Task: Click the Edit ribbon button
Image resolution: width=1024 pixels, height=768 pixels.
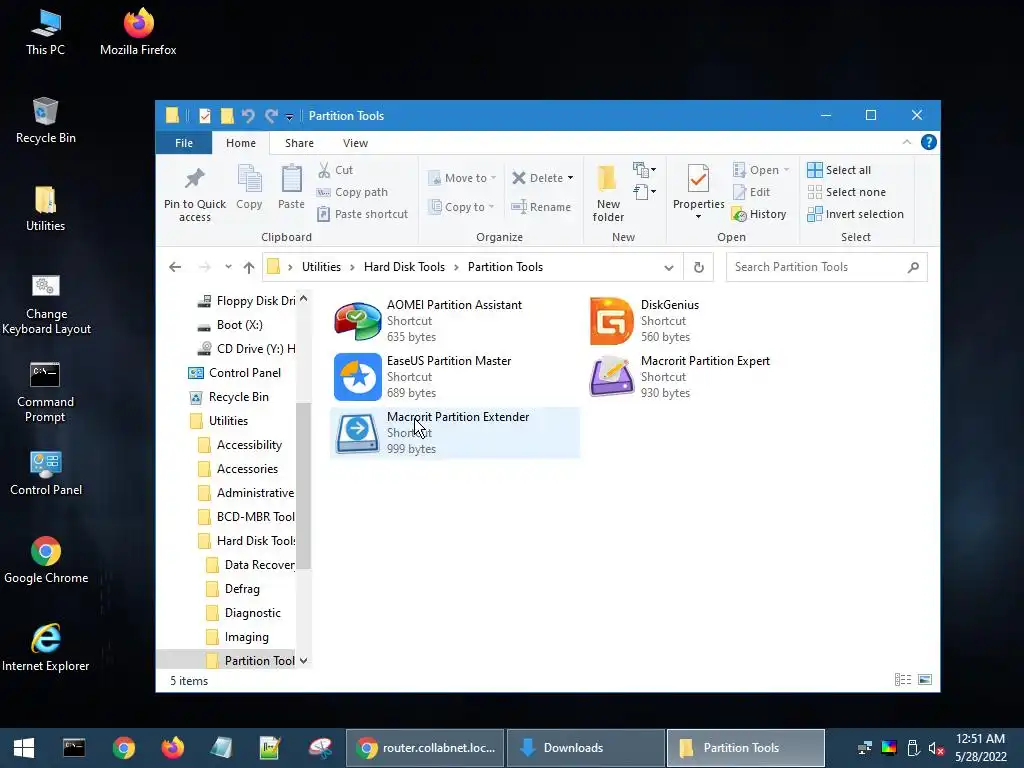Action: click(752, 192)
